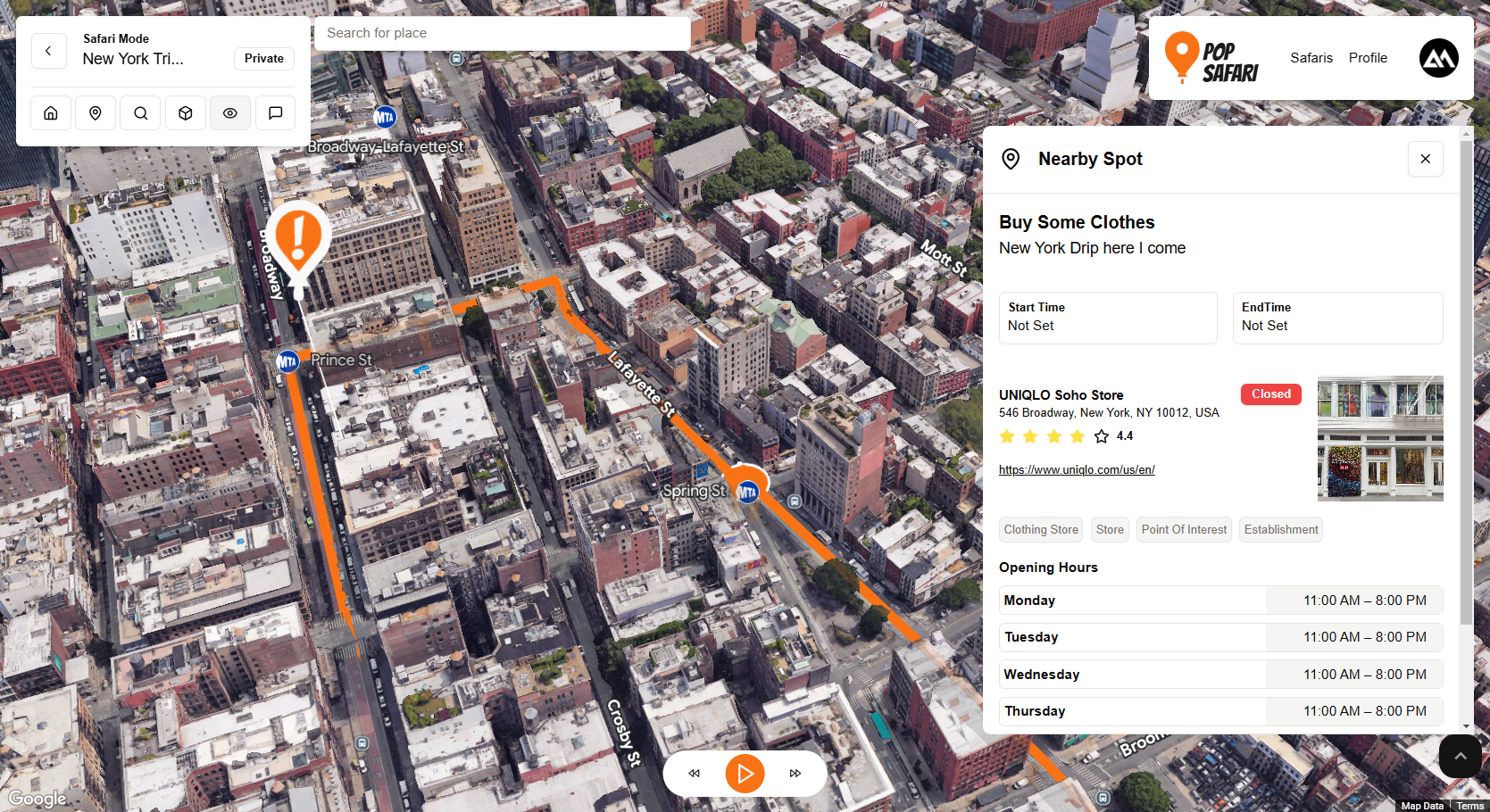Viewport: 1490px width, 812px height.
Task: Go back using the chevron button
Action: point(49,51)
